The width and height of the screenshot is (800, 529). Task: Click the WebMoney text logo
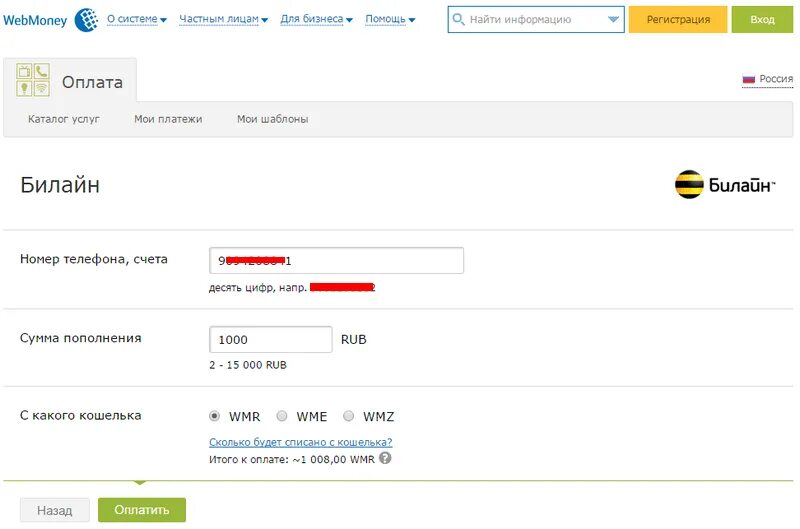coord(35,20)
